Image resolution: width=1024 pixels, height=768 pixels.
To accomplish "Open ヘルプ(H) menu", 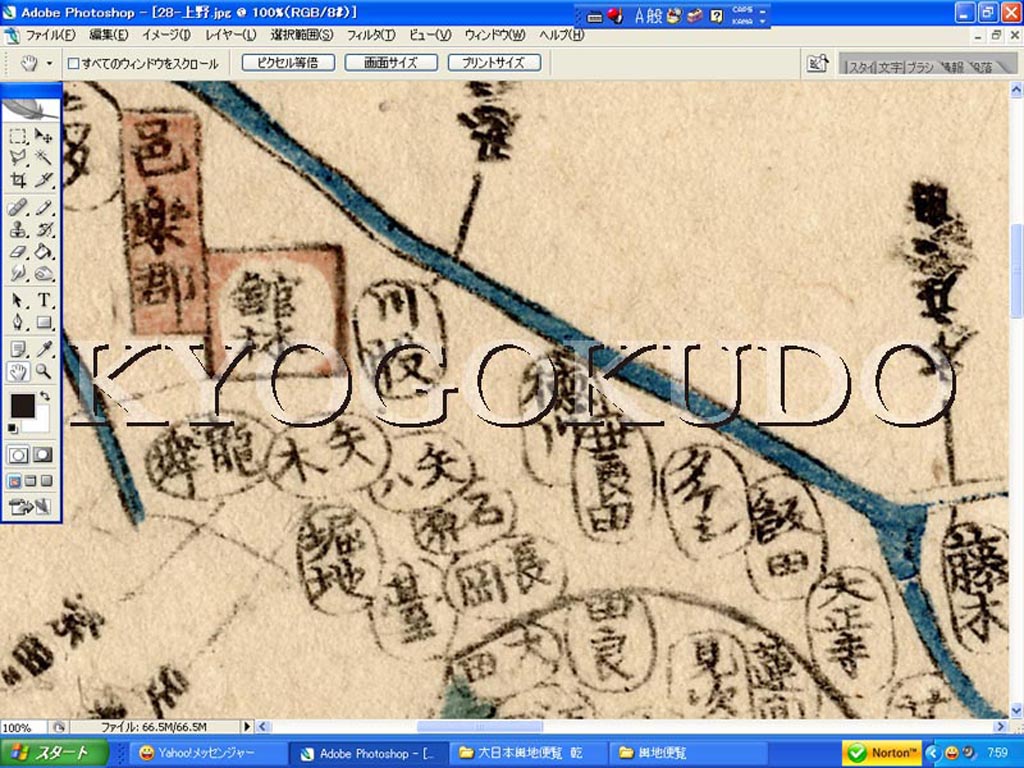I will [x=562, y=35].
